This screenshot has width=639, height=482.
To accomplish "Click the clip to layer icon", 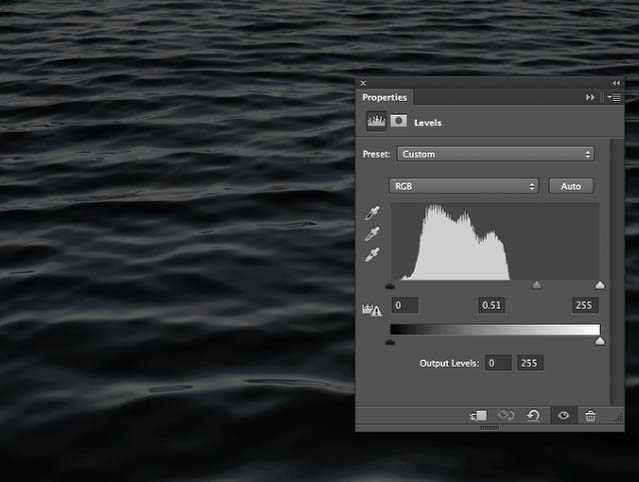I will pyautogui.click(x=479, y=416).
